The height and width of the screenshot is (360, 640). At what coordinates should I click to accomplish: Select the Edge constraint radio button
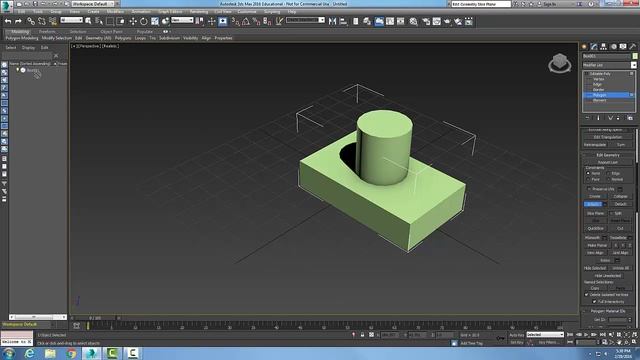(609, 173)
